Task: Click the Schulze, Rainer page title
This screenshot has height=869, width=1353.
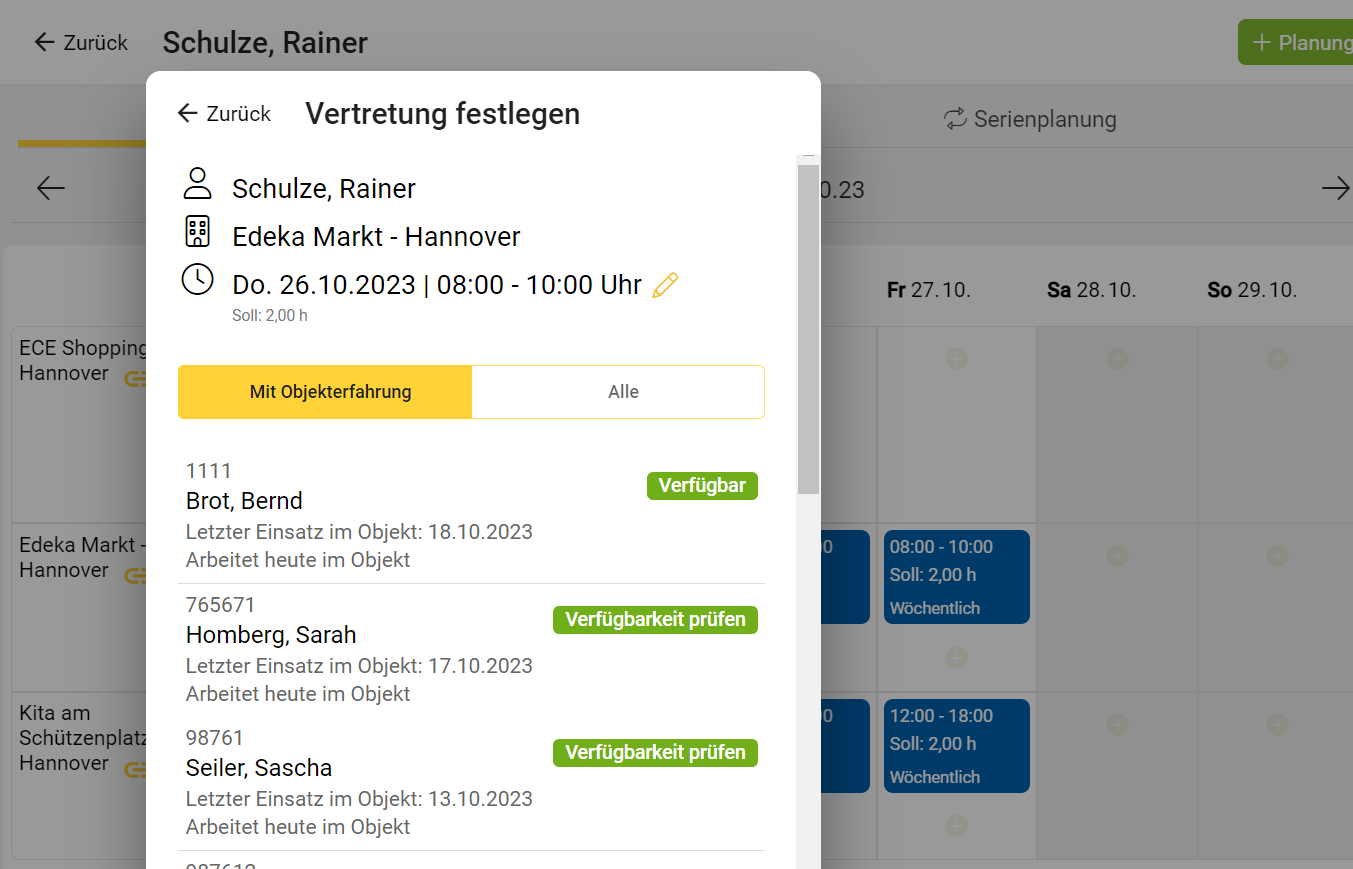Action: (x=265, y=43)
